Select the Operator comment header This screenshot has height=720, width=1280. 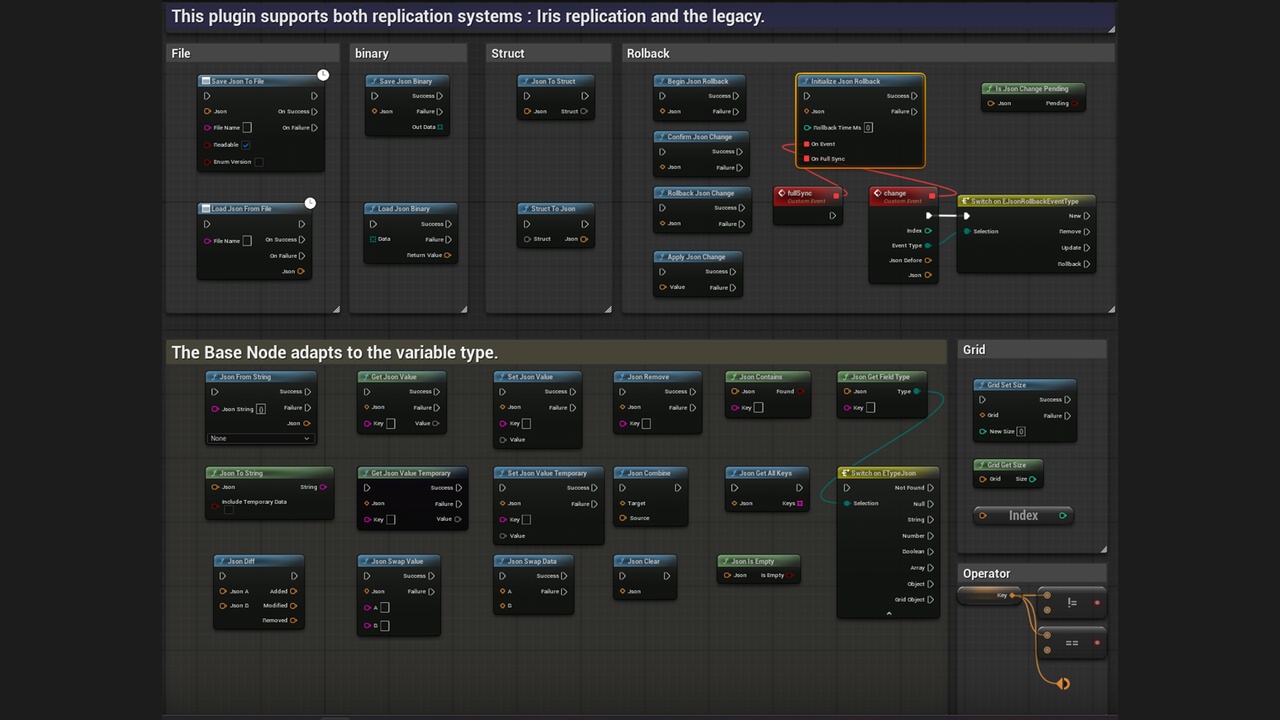(1032, 573)
